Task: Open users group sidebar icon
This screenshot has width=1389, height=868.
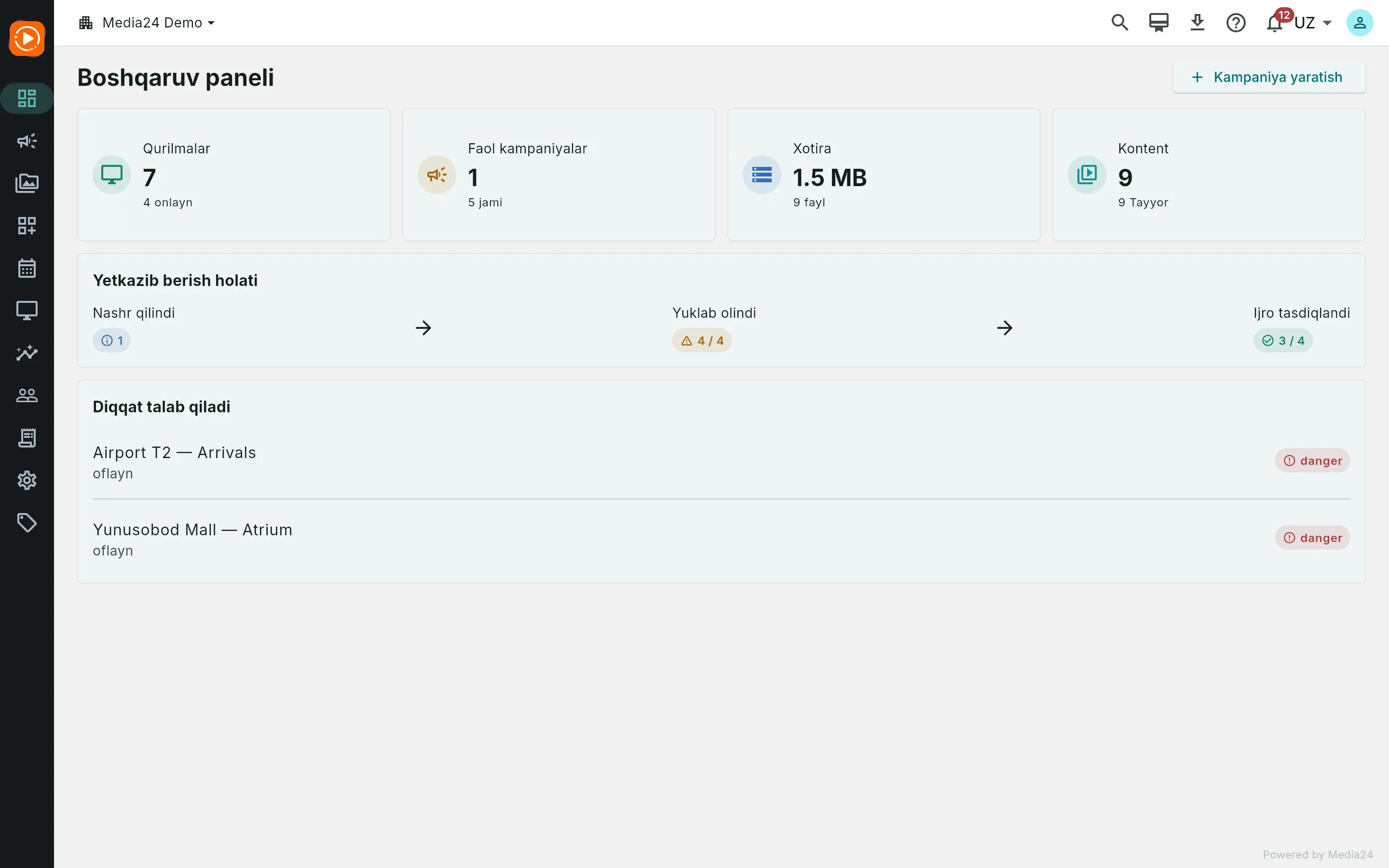Action: pyautogui.click(x=27, y=395)
